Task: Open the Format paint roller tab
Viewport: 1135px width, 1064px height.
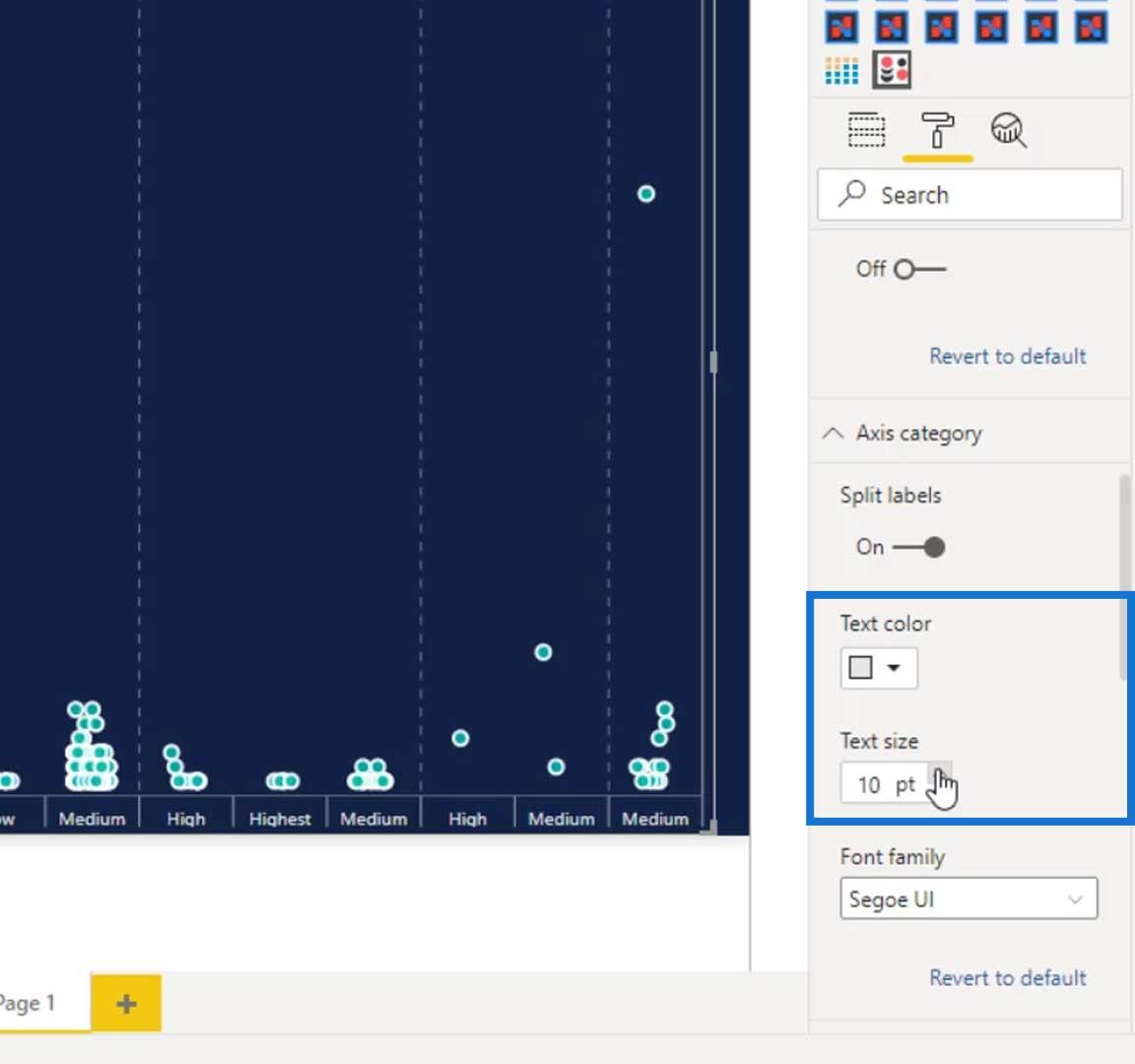Action: 937,130
